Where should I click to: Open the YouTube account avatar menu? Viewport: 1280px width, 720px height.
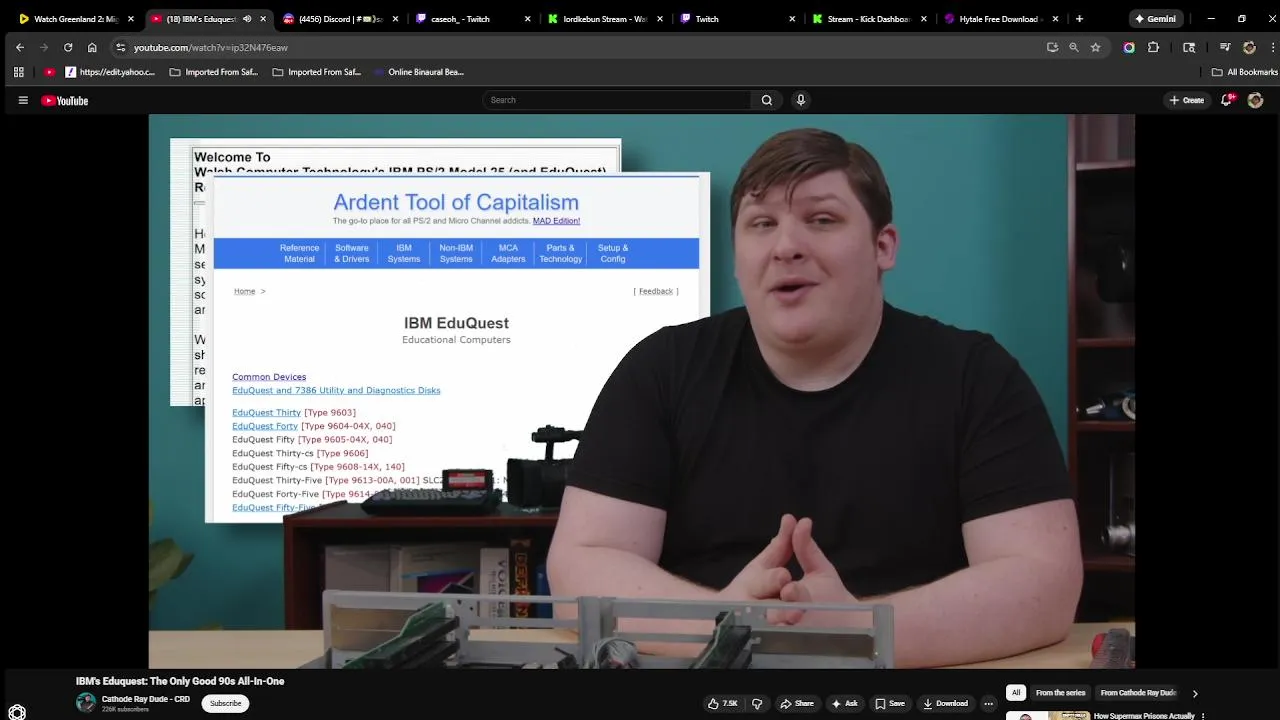(1255, 100)
